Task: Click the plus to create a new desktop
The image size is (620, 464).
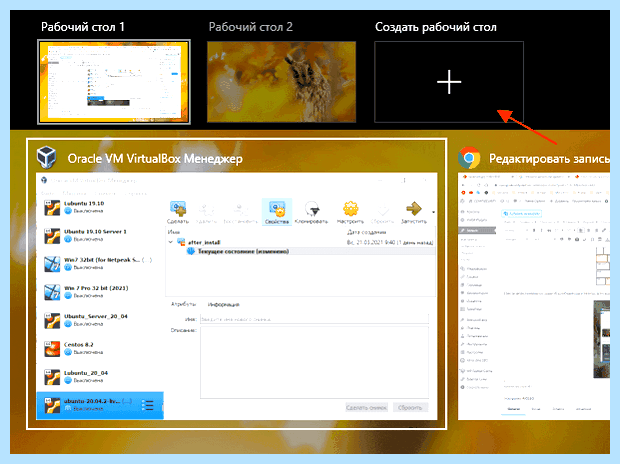Action: coord(449,82)
